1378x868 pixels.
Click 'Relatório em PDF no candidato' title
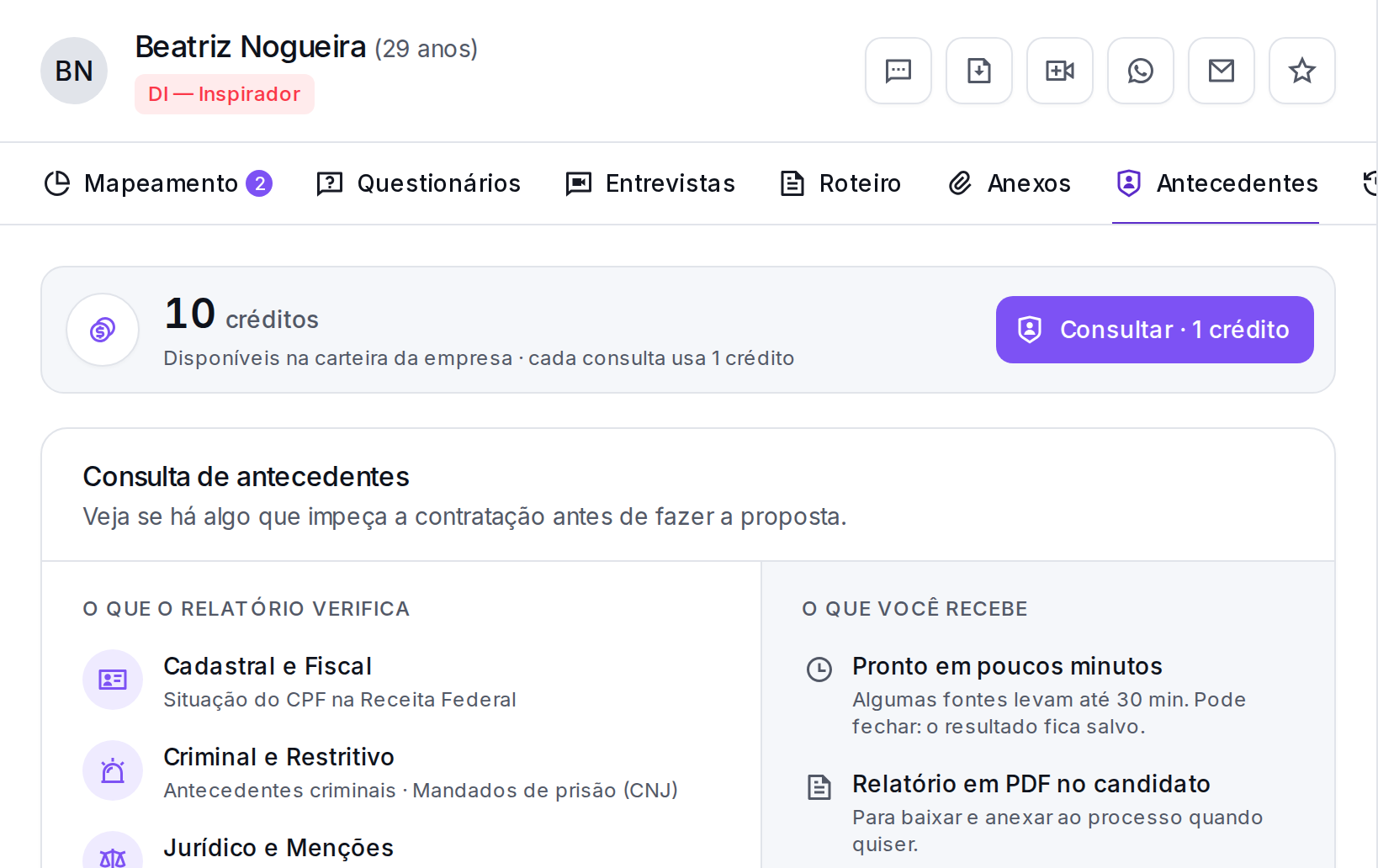click(1031, 784)
